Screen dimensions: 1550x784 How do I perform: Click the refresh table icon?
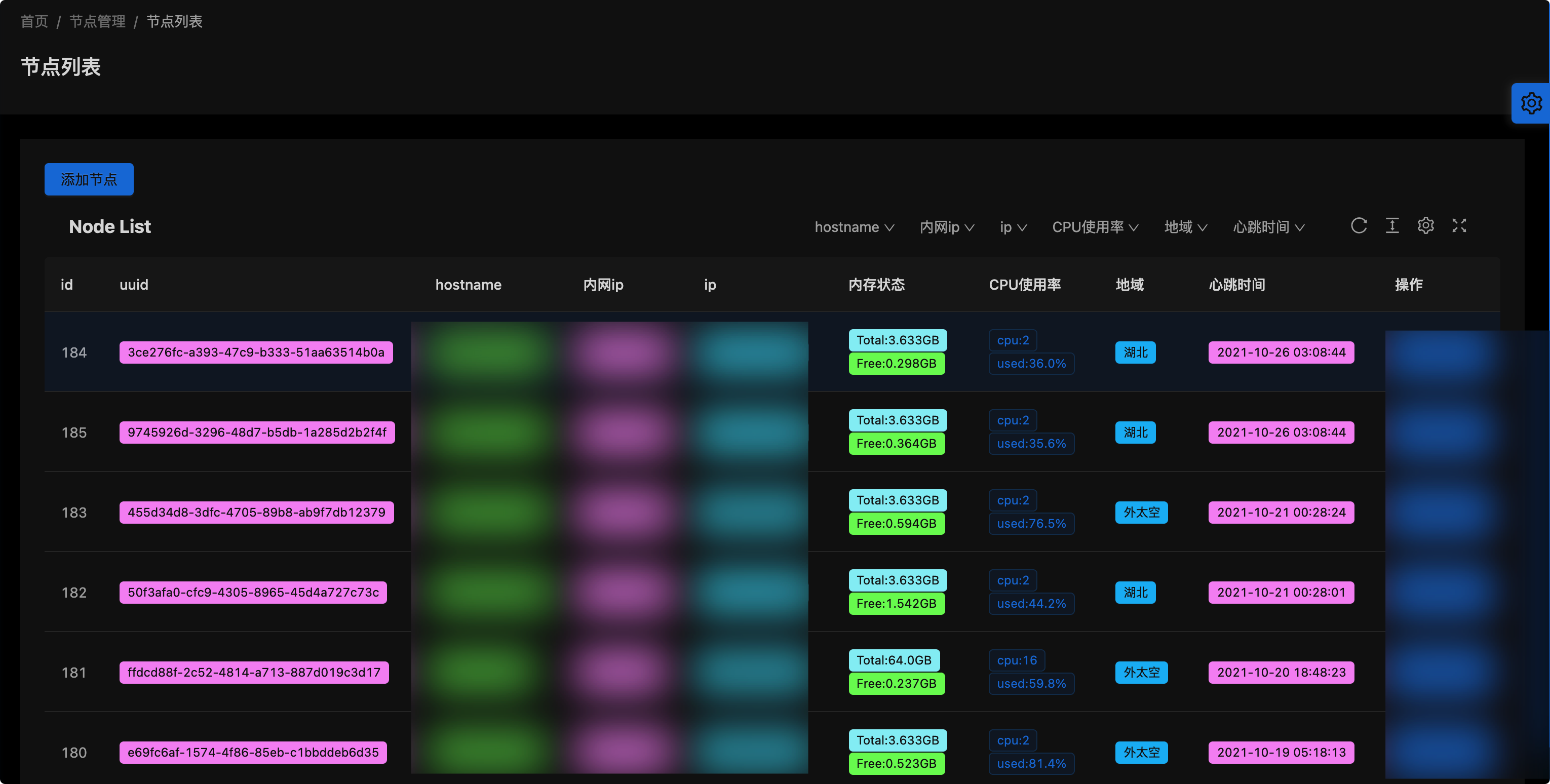point(1359,226)
